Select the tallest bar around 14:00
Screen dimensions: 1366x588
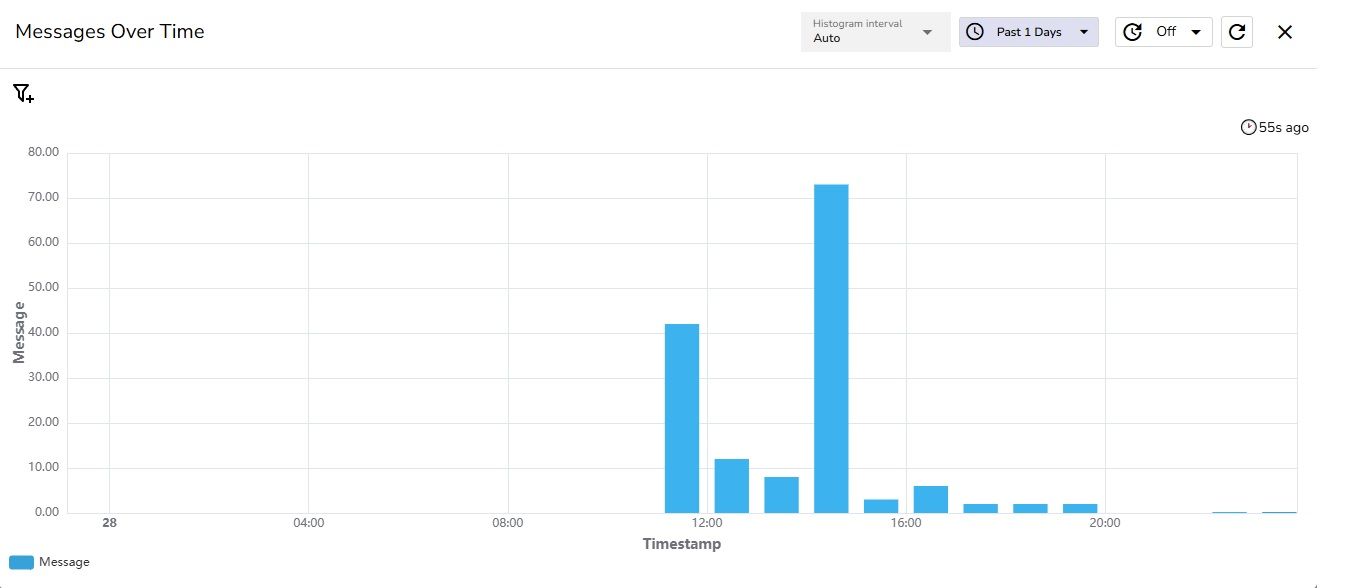[x=831, y=350]
